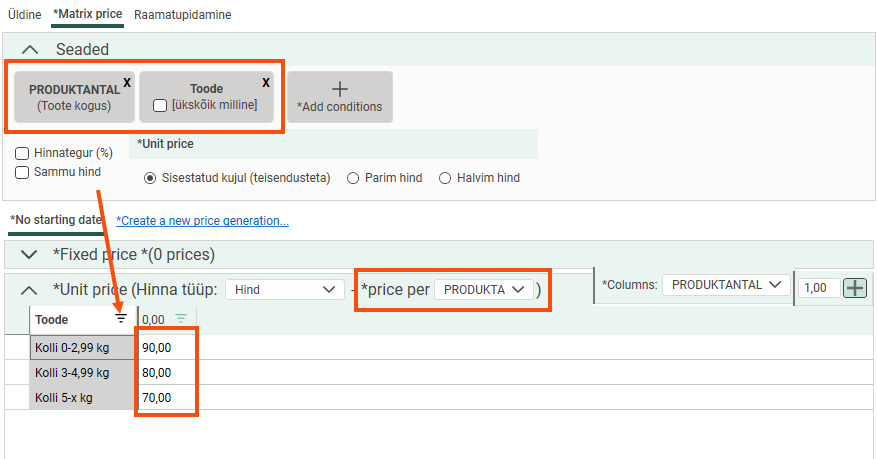Click the green plus add-column button
The height and width of the screenshot is (459, 877).
click(855, 287)
